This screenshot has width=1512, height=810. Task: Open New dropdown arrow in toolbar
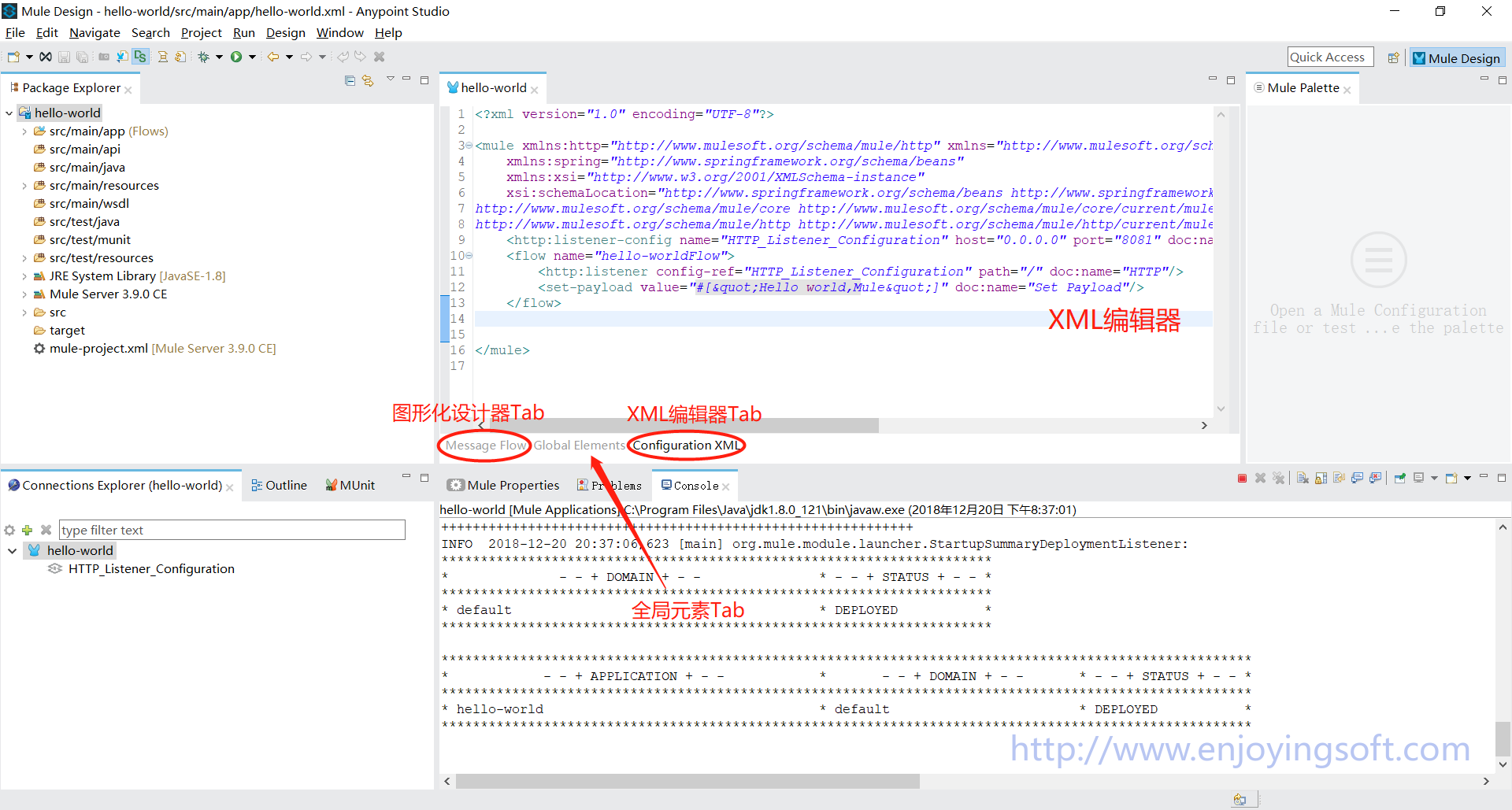pos(29,57)
